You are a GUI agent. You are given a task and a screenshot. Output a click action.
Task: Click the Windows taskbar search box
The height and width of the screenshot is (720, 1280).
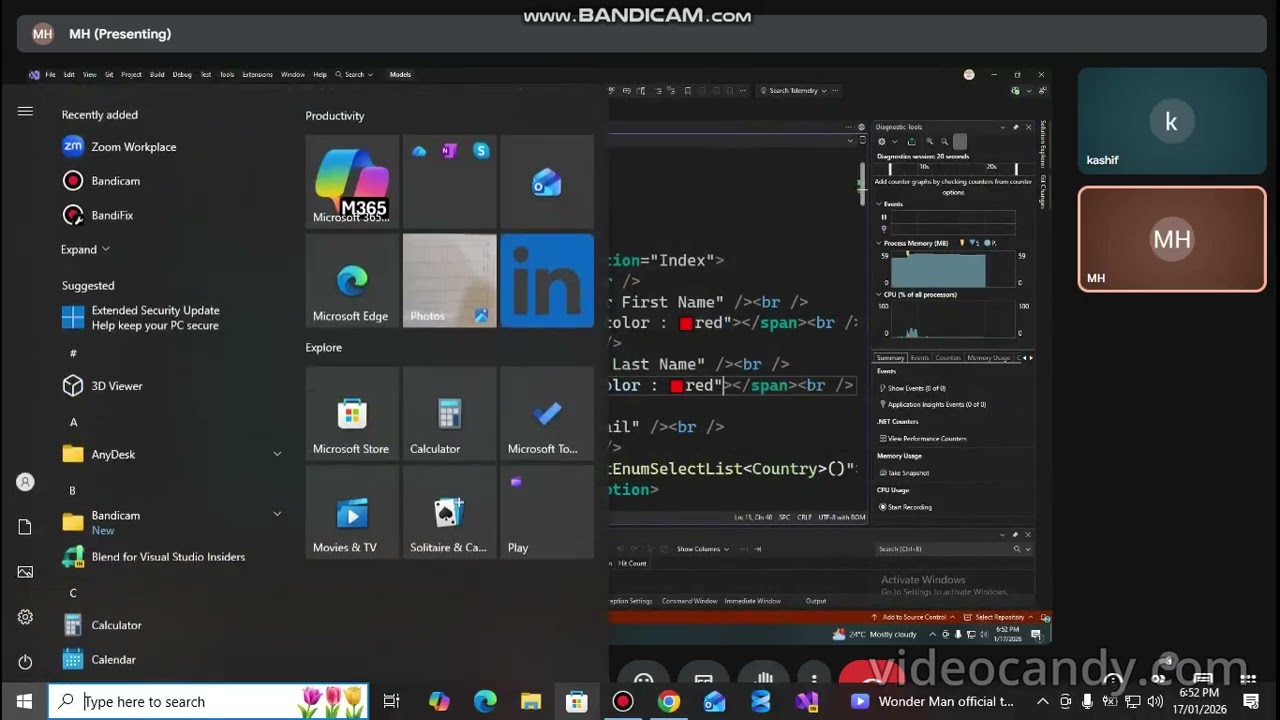coord(209,701)
